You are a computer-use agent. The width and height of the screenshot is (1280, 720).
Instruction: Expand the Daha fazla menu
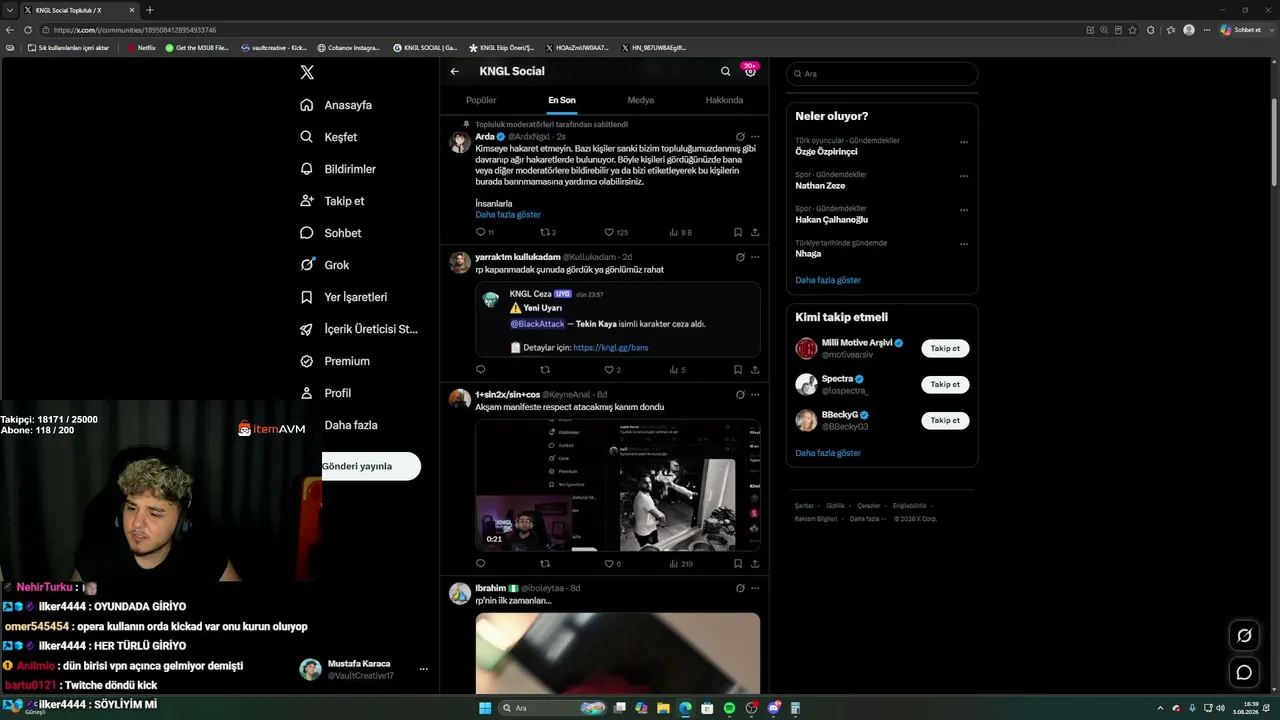(350, 425)
